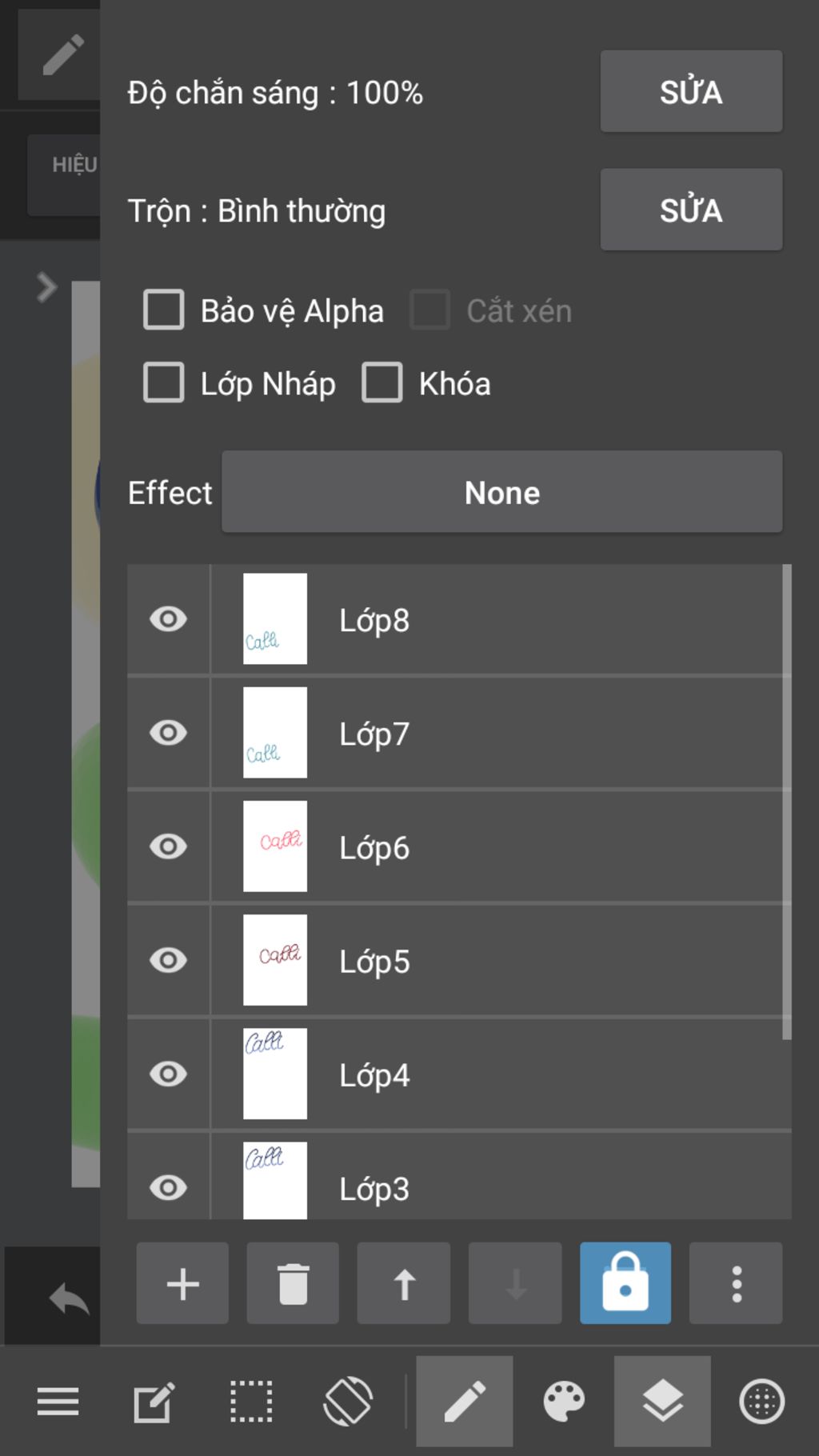
Task: Open the color palette icon
Action: coord(564,1402)
